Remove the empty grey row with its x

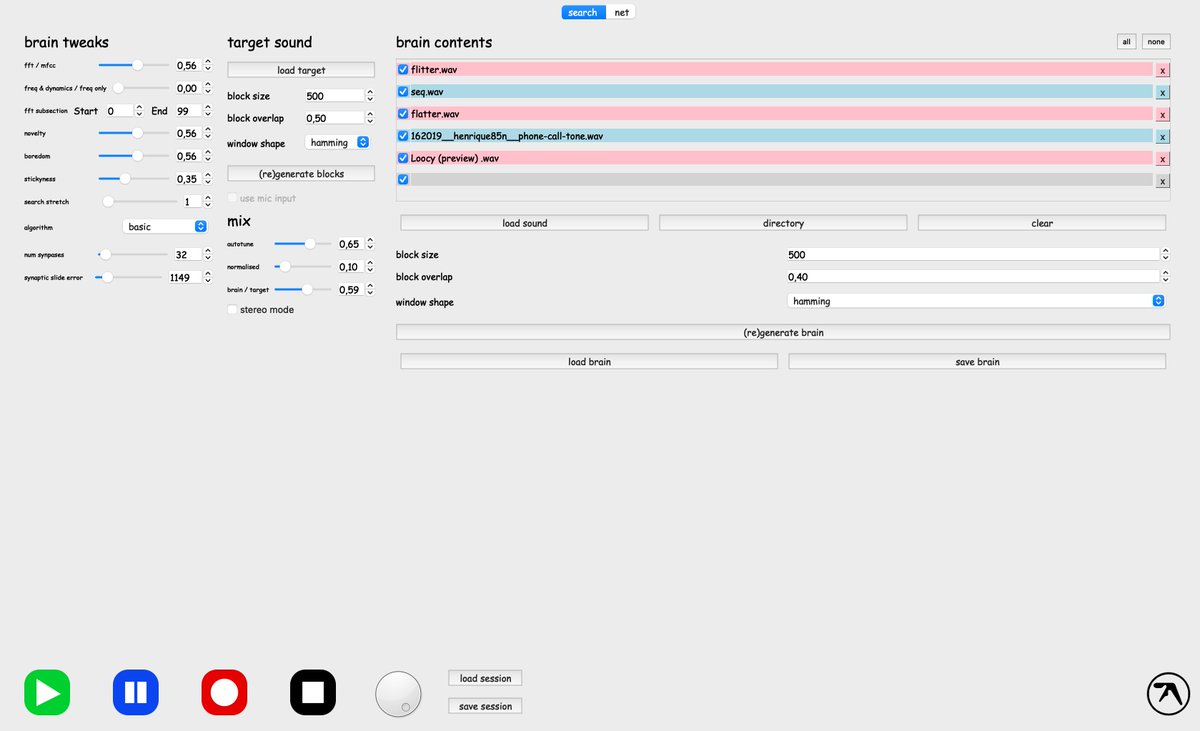[x=1162, y=180]
